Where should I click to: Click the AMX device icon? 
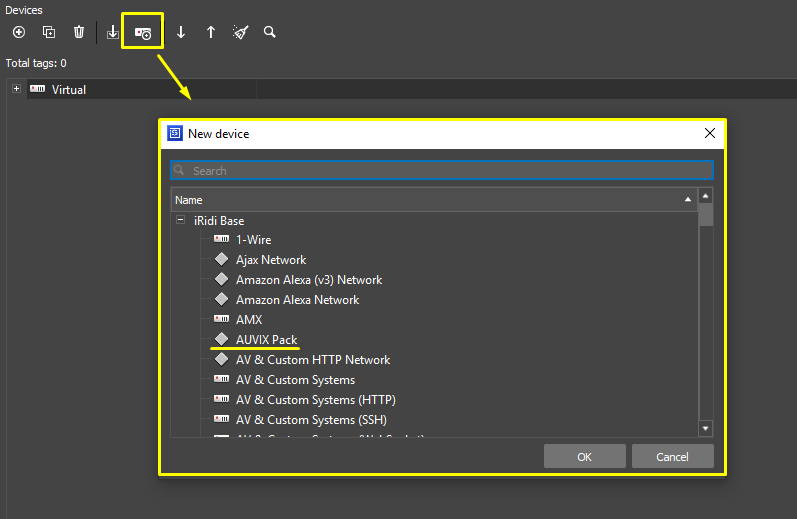pyautogui.click(x=222, y=319)
